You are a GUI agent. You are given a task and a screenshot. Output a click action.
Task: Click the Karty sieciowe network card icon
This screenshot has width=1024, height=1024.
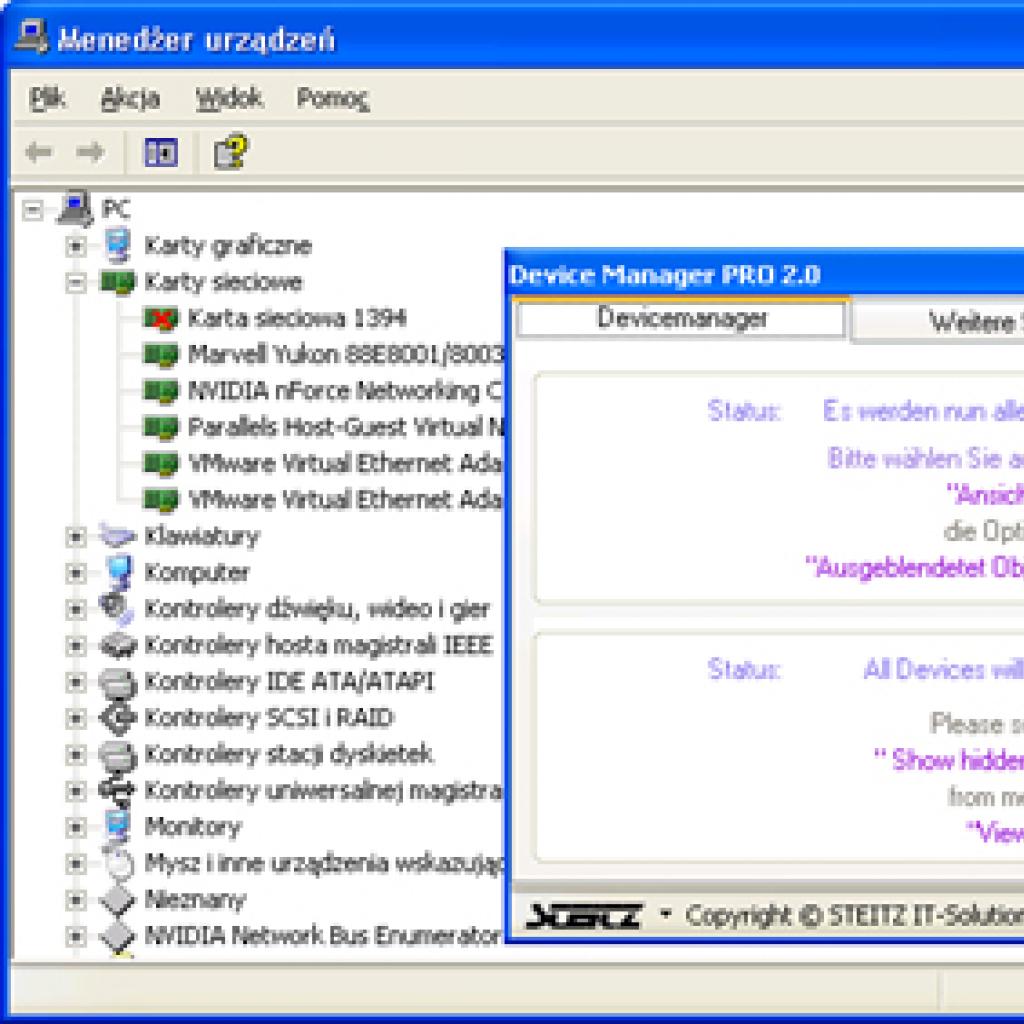coord(118,282)
